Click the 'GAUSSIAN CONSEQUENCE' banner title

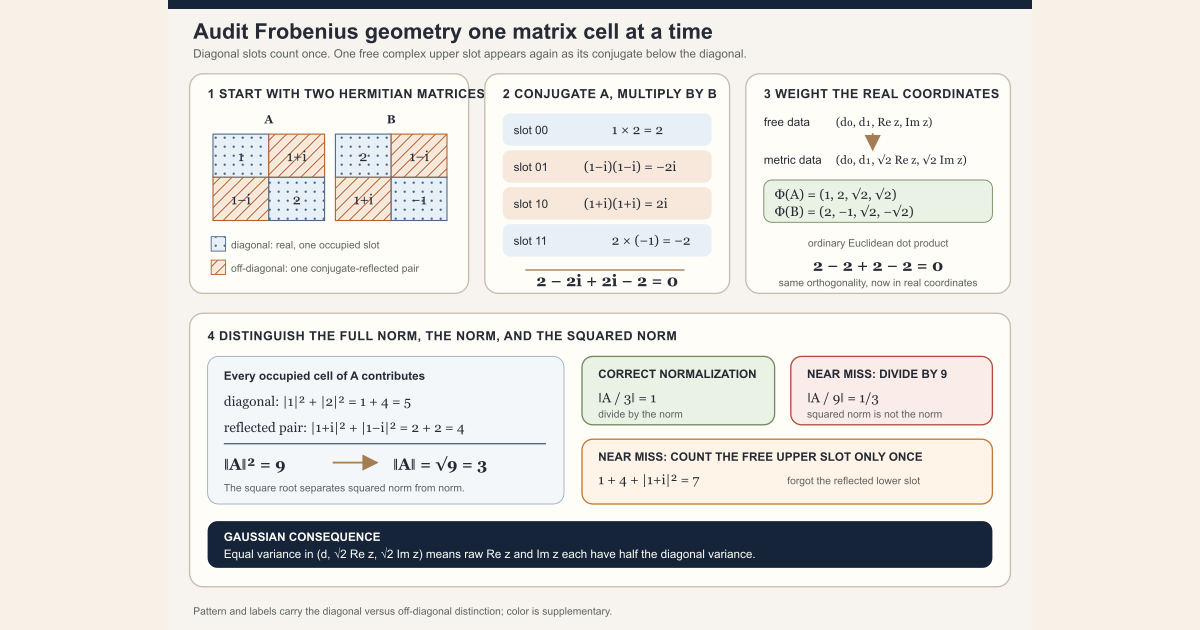point(302,537)
